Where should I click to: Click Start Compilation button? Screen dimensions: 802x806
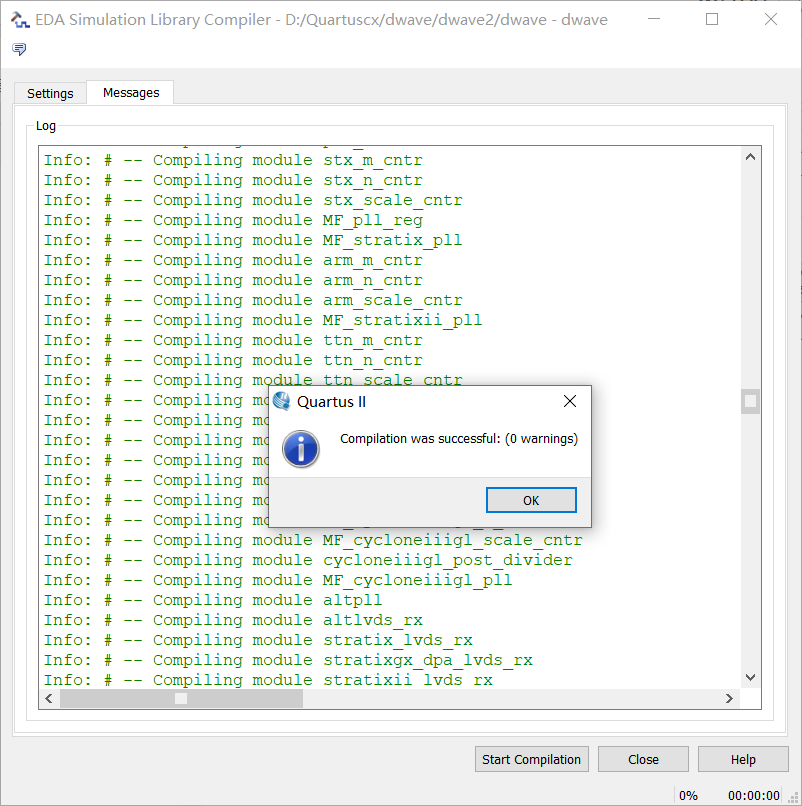point(532,759)
